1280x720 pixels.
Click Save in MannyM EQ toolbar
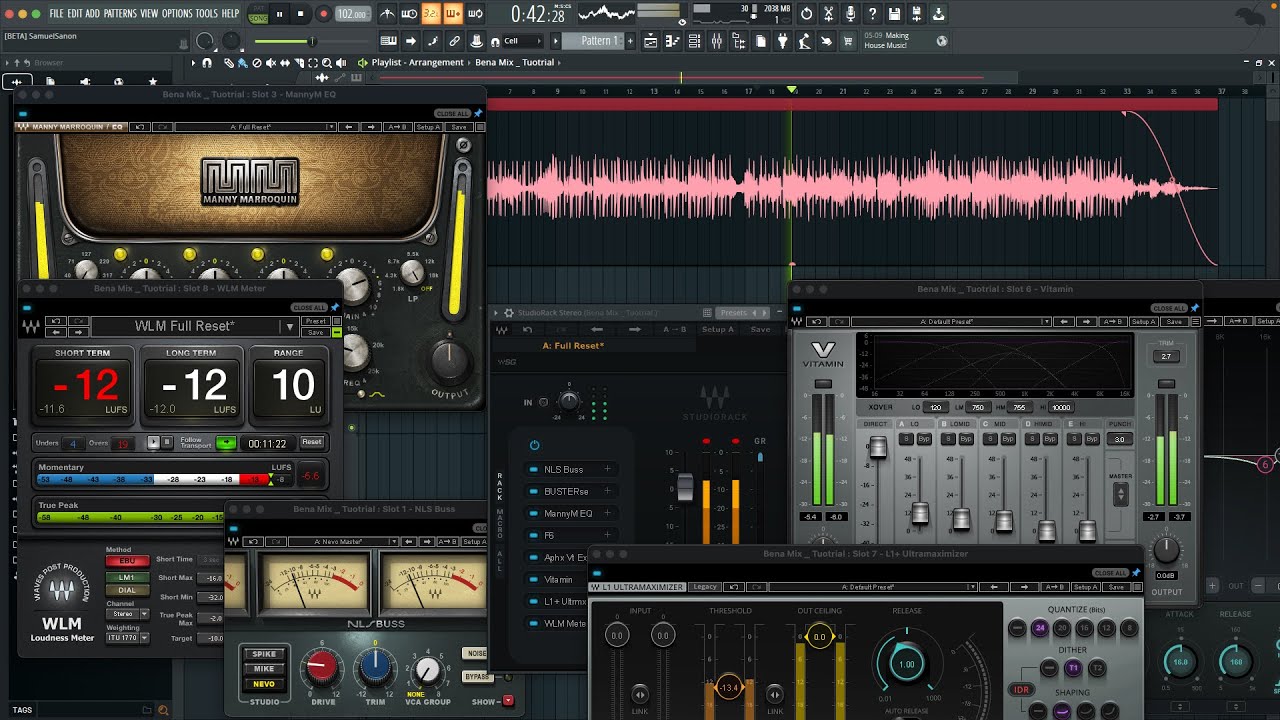click(x=459, y=127)
